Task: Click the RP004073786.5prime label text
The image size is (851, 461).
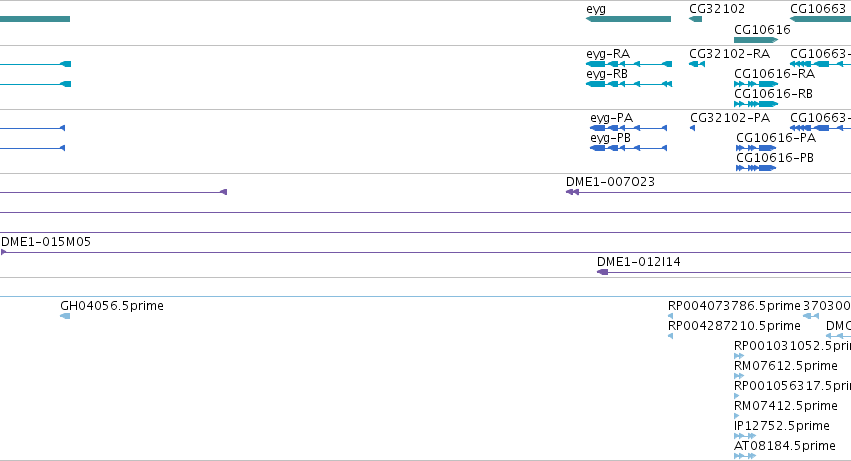Action: pos(734,306)
